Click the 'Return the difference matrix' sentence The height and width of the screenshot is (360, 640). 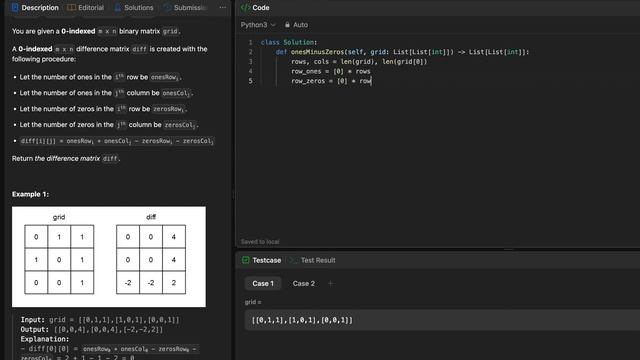(x=66, y=158)
